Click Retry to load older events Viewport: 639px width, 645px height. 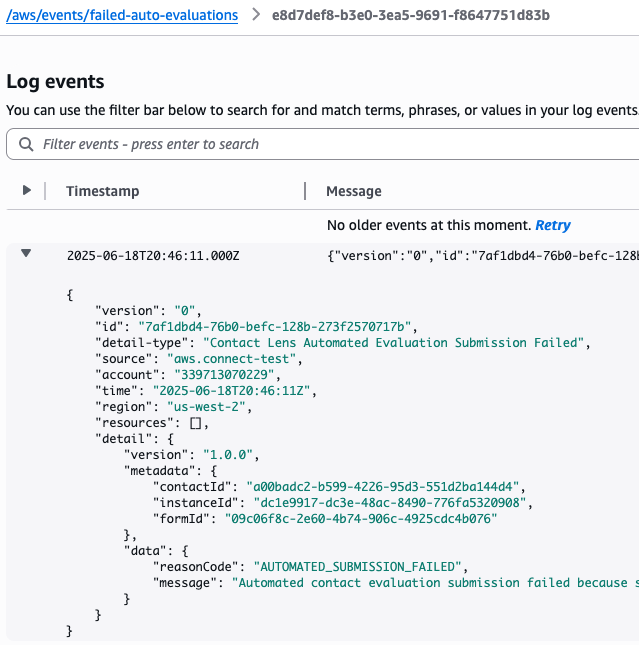coord(553,225)
